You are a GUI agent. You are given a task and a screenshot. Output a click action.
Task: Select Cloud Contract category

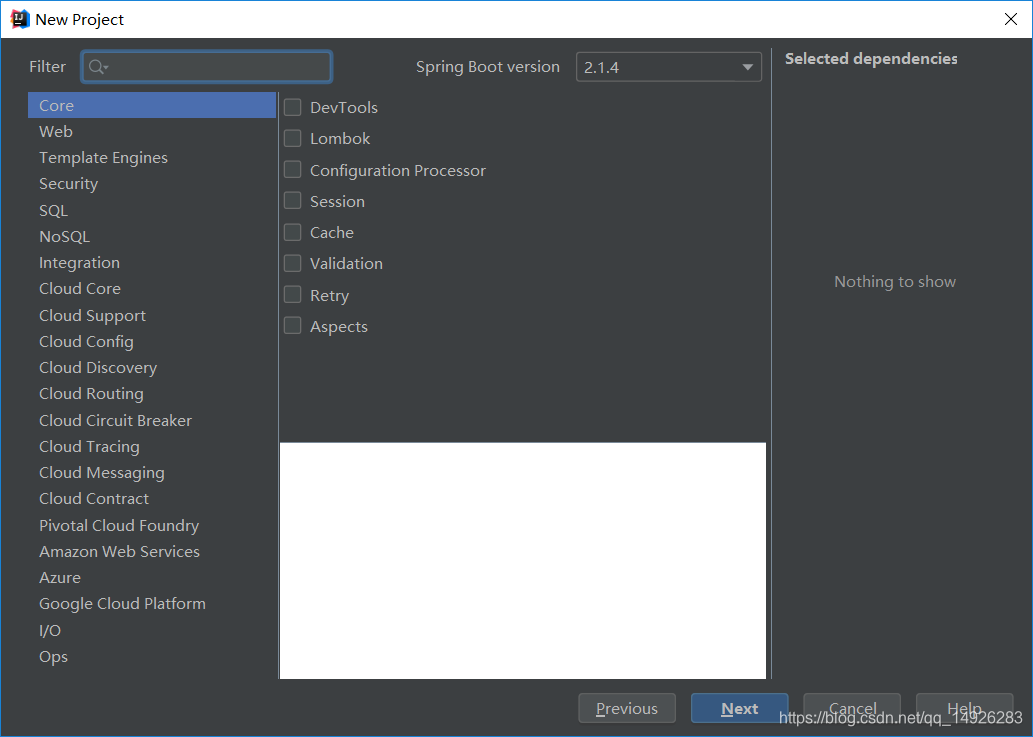(x=152, y=499)
